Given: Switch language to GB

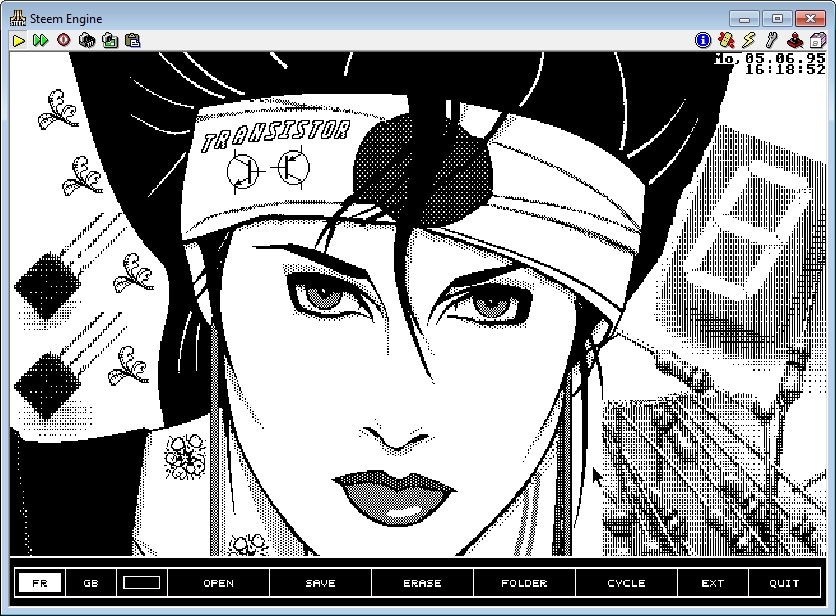Looking at the screenshot, I should tap(91, 583).
